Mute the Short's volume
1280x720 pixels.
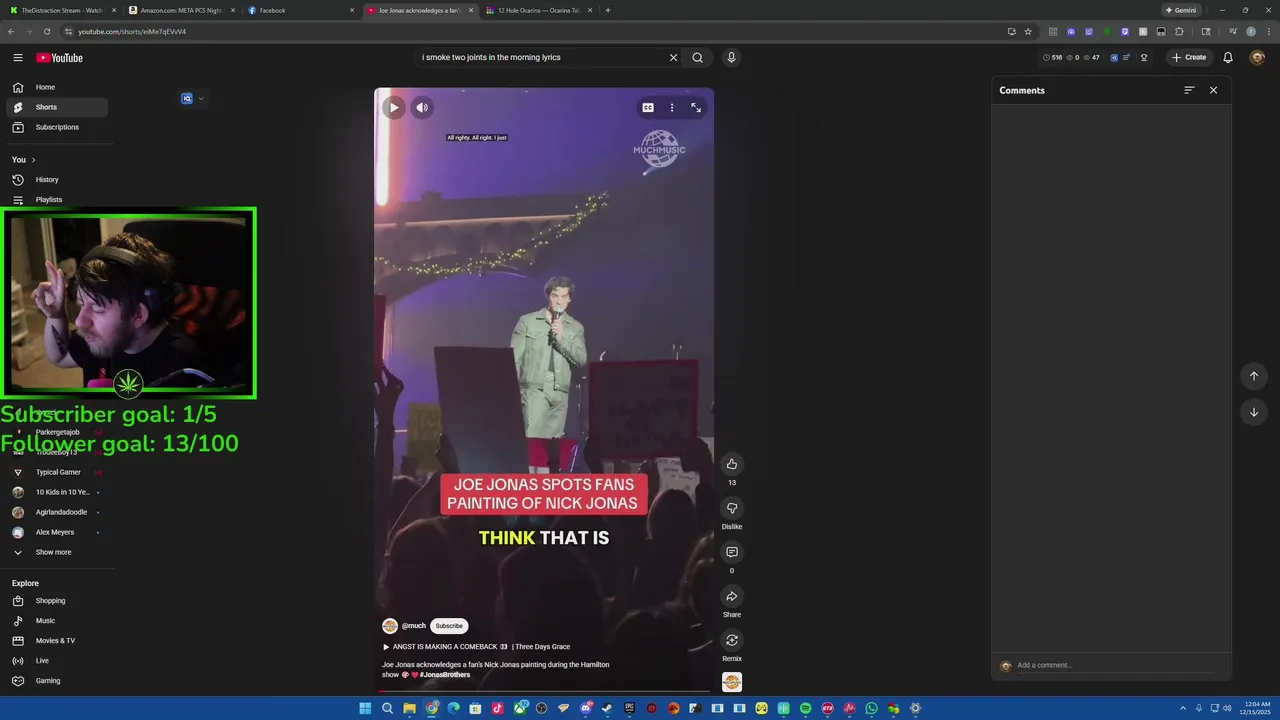click(422, 107)
